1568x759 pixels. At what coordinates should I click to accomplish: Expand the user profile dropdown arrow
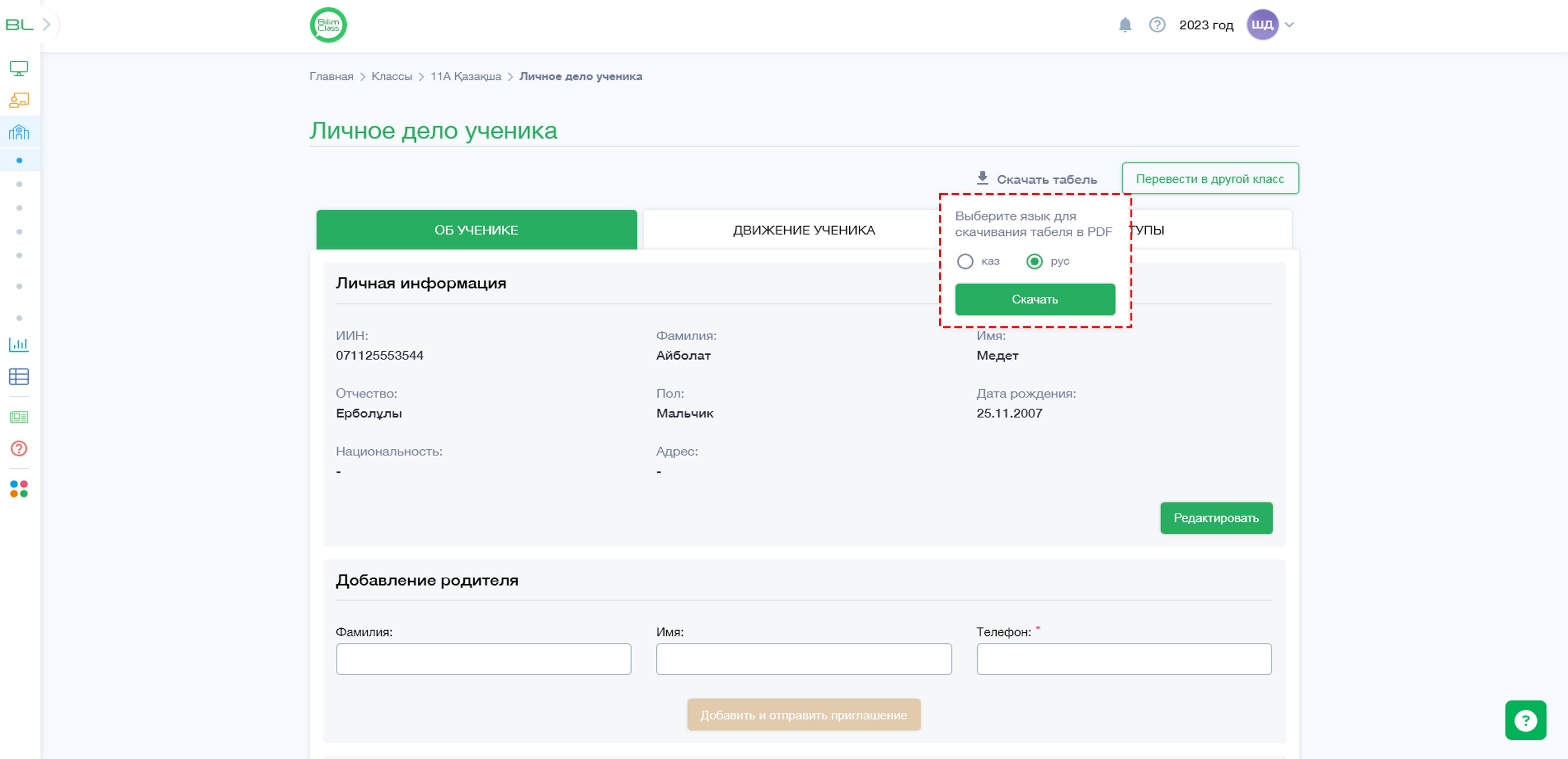pyautogui.click(x=1289, y=25)
